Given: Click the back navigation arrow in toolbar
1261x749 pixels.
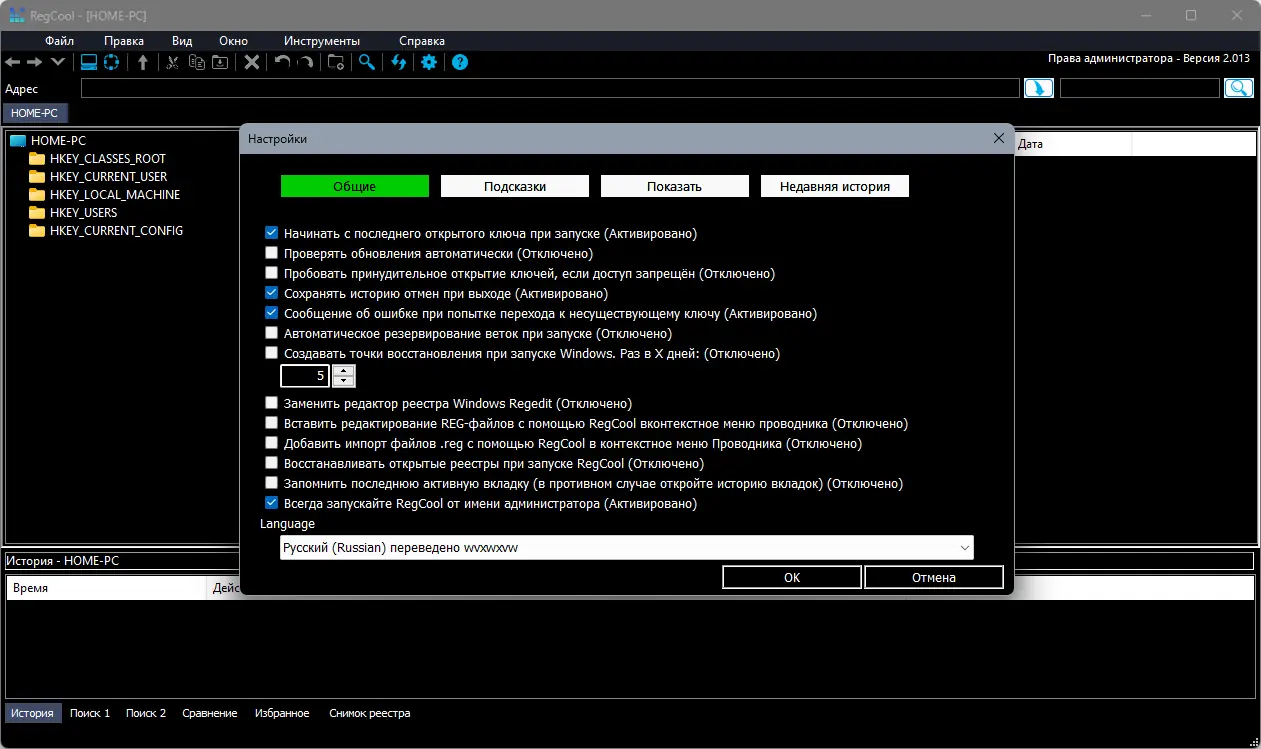Looking at the screenshot, I should coord(12,62).
